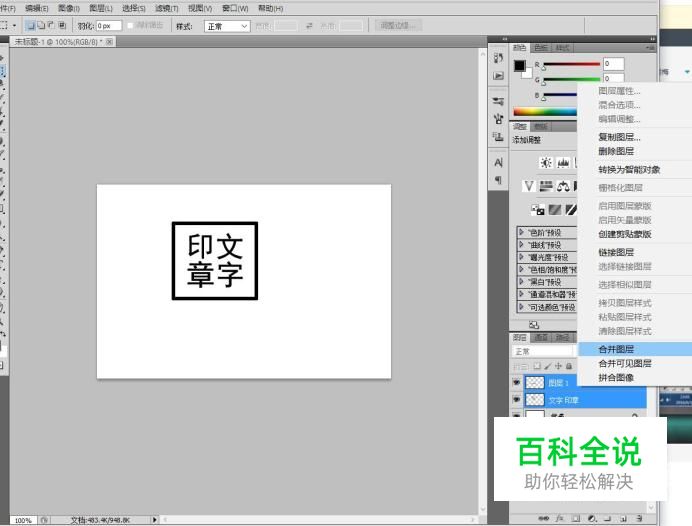Add a Vibrance adjustment 'V' icon
This screenshot has width=692, height=526.
(x=529, y=186)
